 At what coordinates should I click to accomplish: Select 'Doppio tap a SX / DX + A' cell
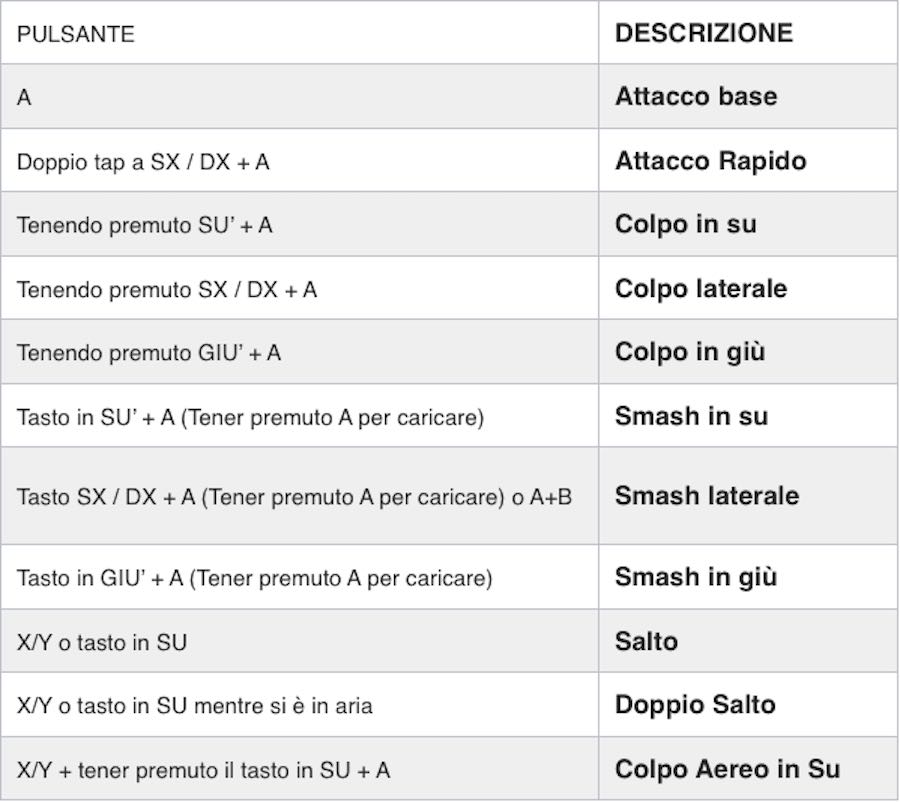pyautogui.click(x=300, y=161)
